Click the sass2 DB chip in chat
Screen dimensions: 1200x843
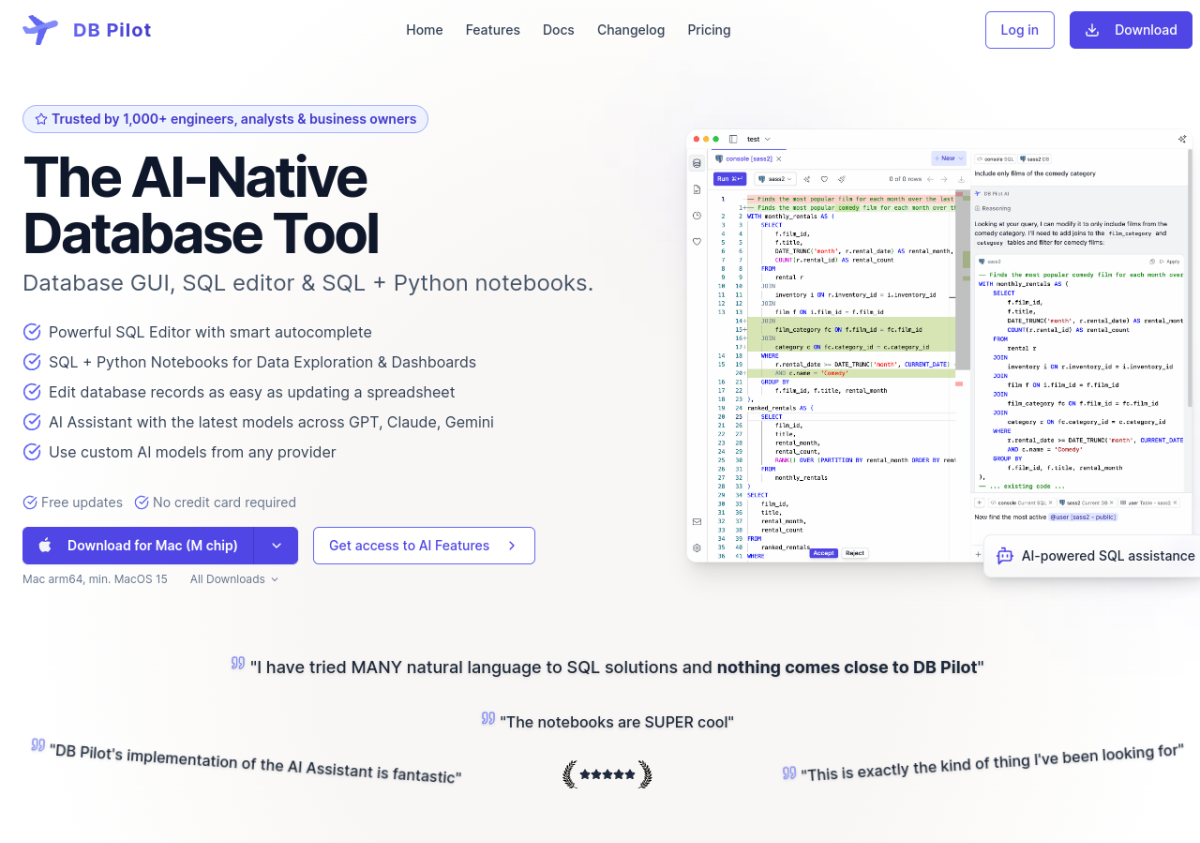coord(1035,159)
